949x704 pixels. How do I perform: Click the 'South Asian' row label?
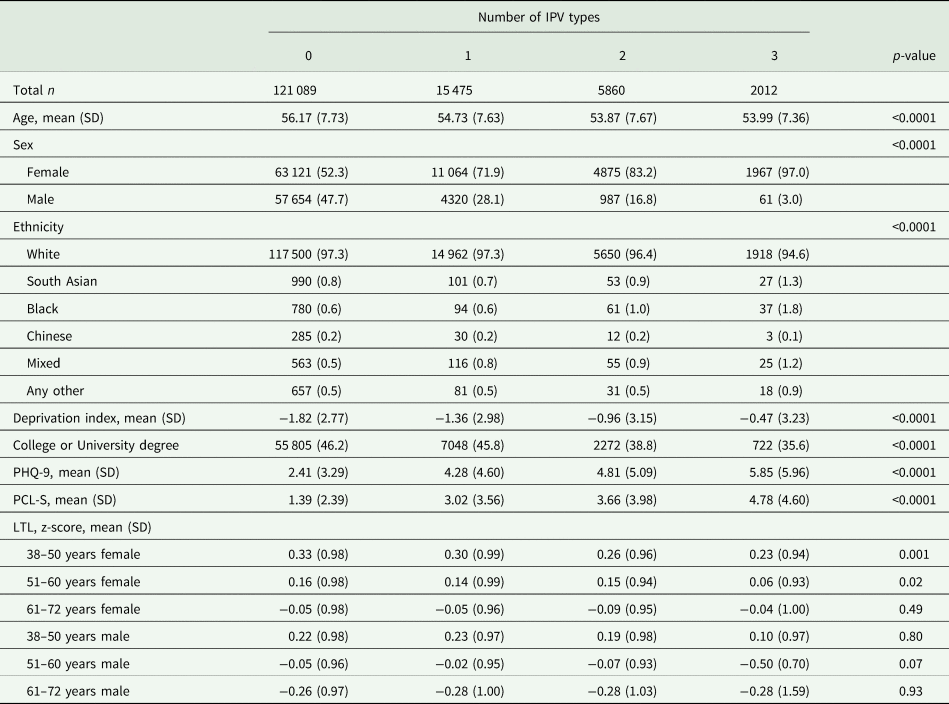[61, 281]
